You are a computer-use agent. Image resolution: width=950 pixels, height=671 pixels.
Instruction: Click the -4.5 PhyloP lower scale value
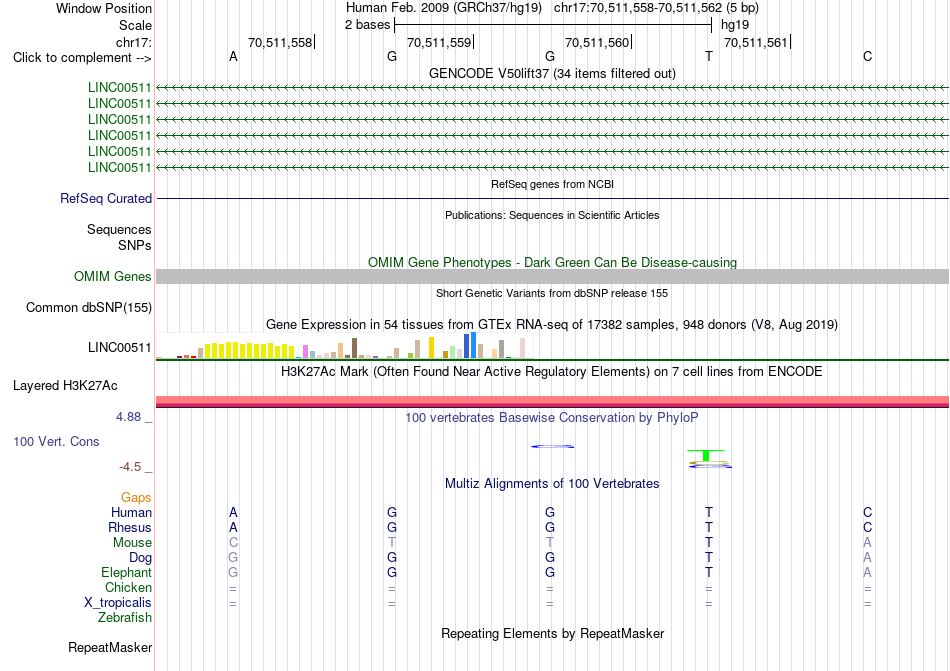pos(130,467)
